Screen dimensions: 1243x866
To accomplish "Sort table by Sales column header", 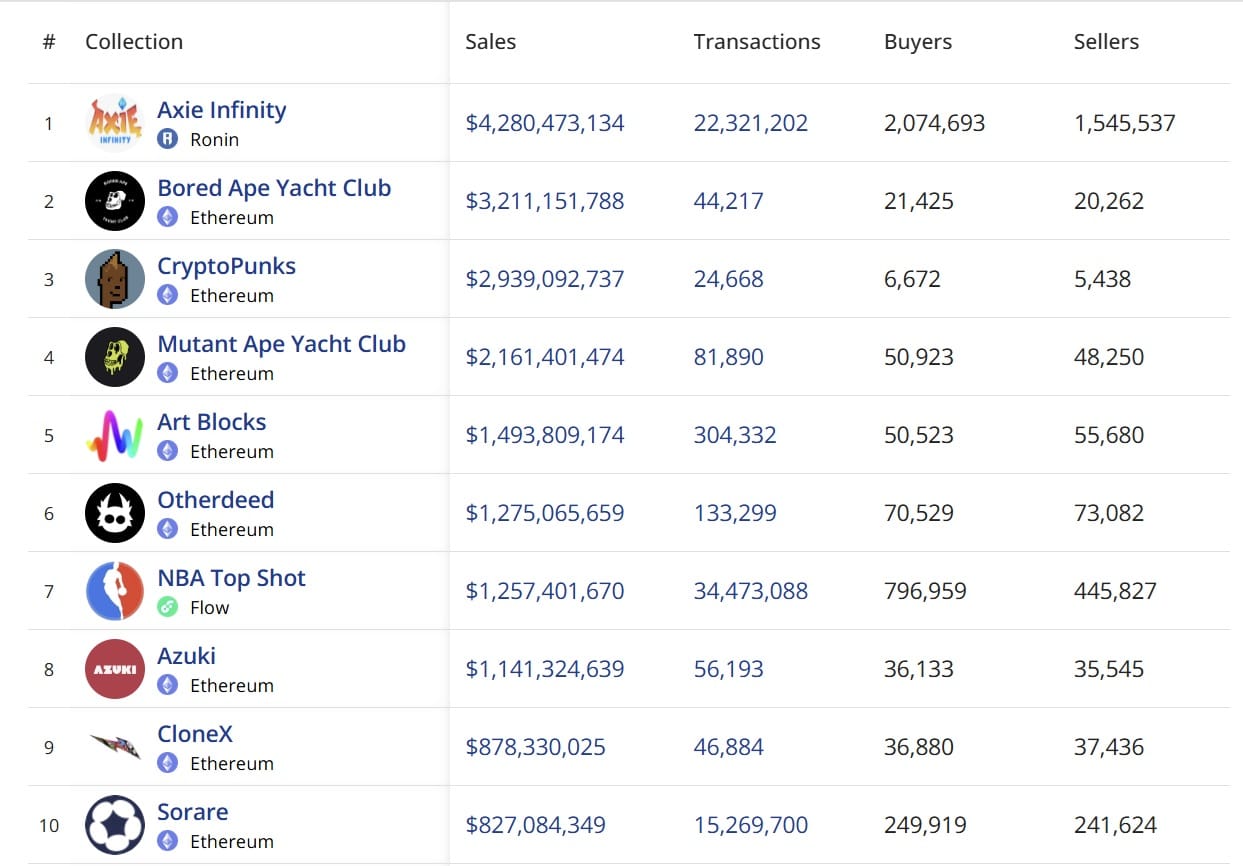I will [490, 42].
